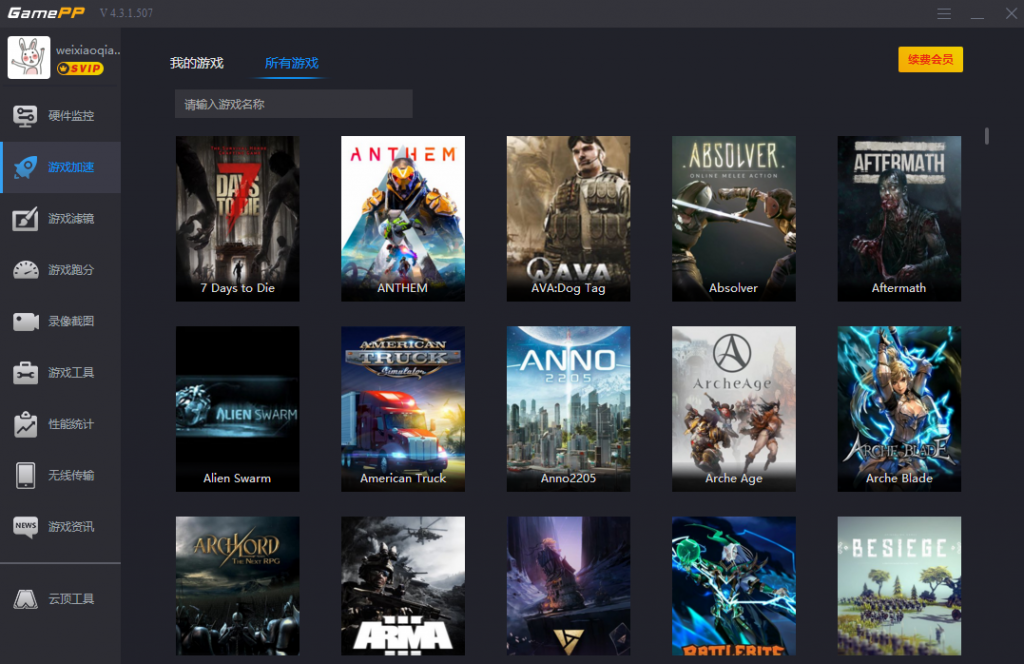
Task: Click the 游戏跑分 sidebar label
Action: [x=71, y=270]
